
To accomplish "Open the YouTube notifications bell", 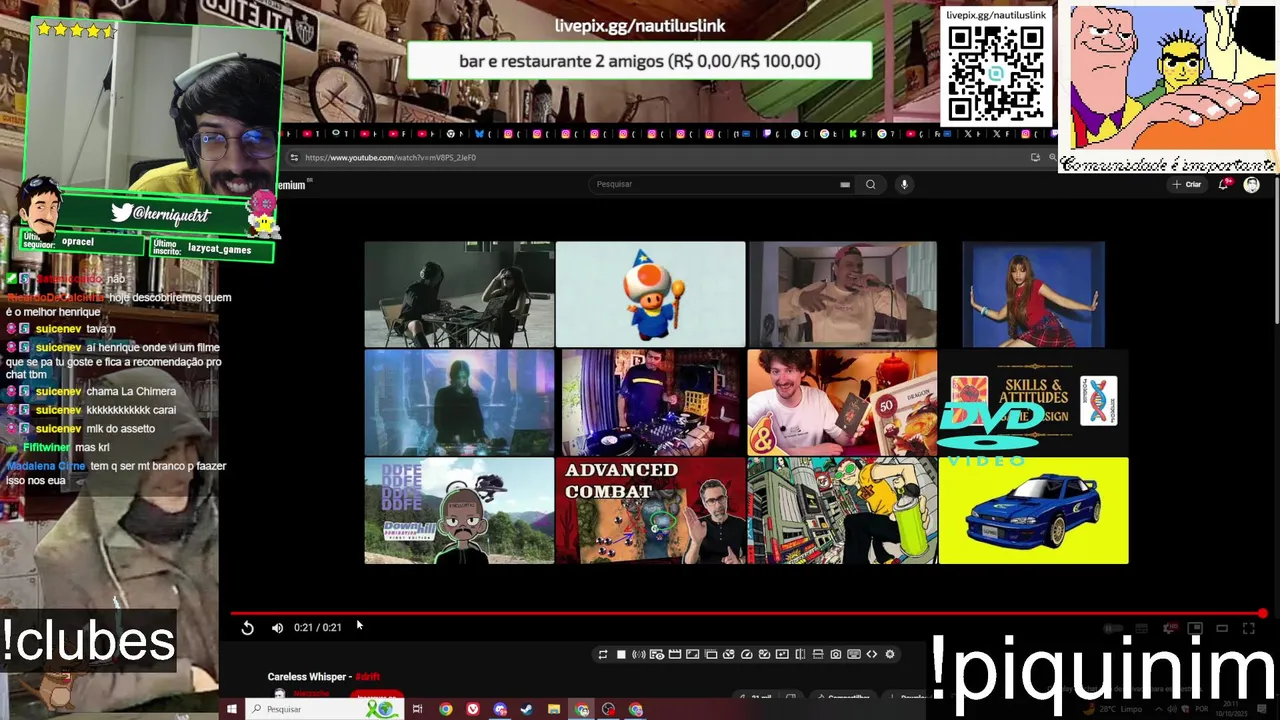I will (x=1224, y=184).
